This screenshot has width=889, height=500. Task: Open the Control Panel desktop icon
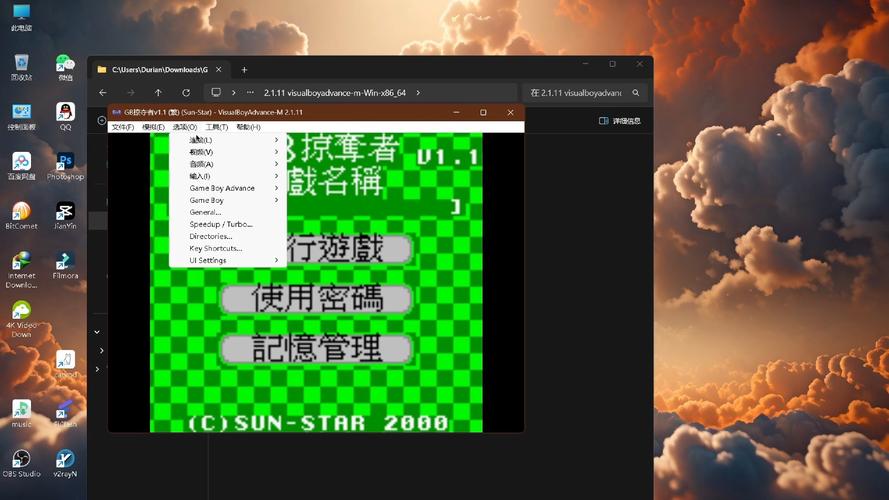pos(21,116)
